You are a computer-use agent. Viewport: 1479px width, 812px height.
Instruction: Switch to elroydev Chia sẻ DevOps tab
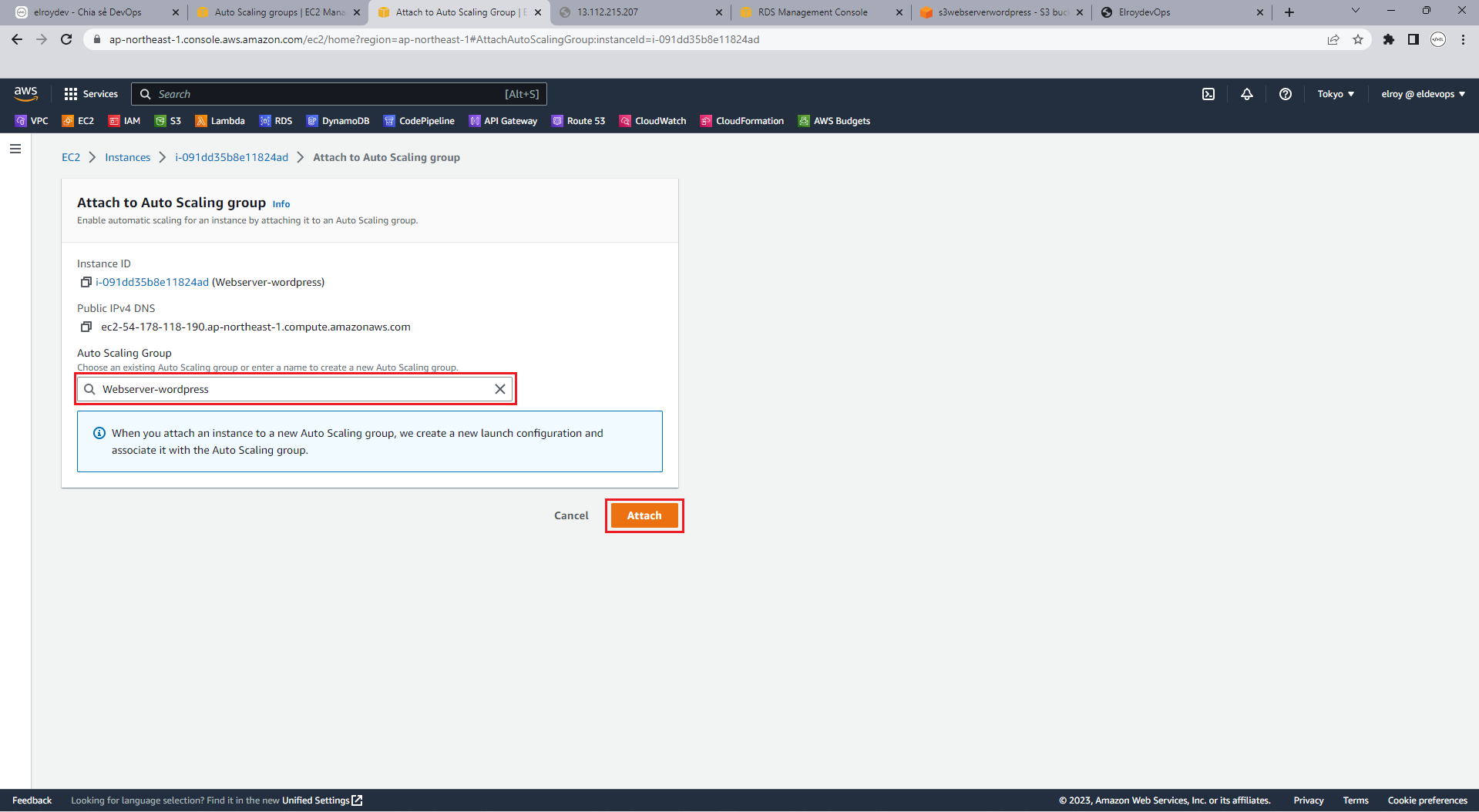click(x=97, y=12)
